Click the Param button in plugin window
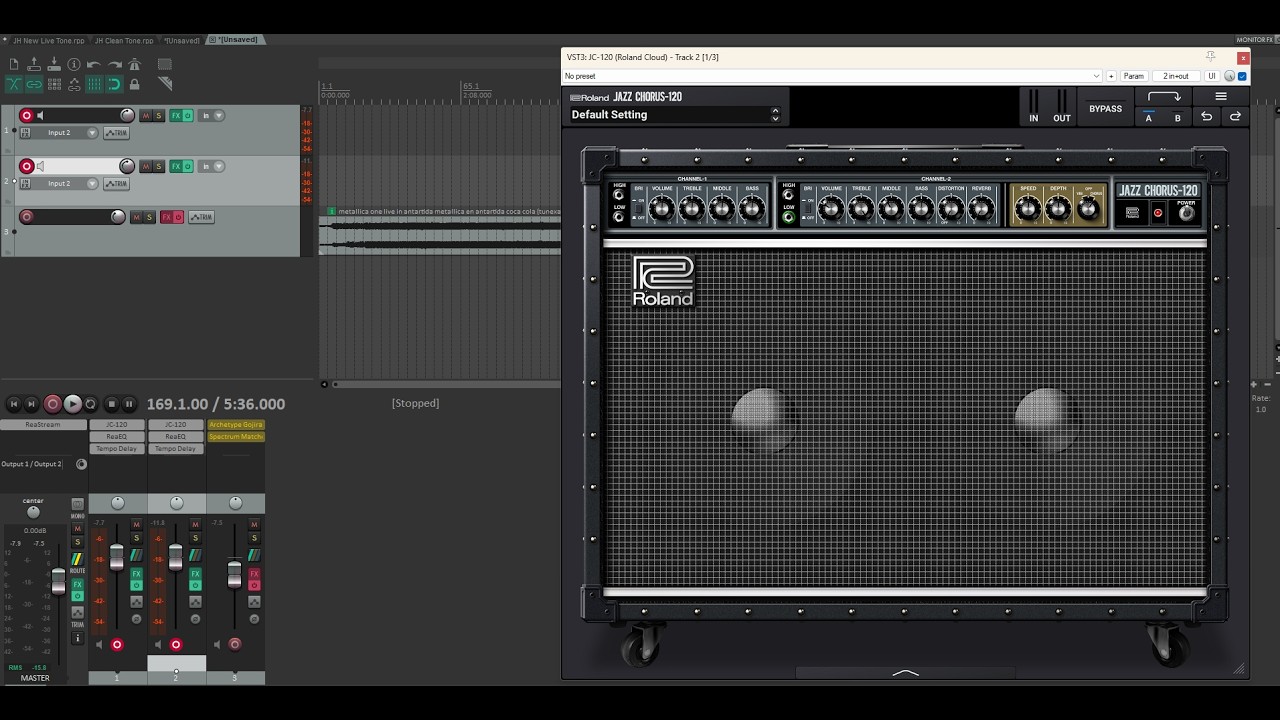Viewport: 1280px width, 720px height. 1134,76
